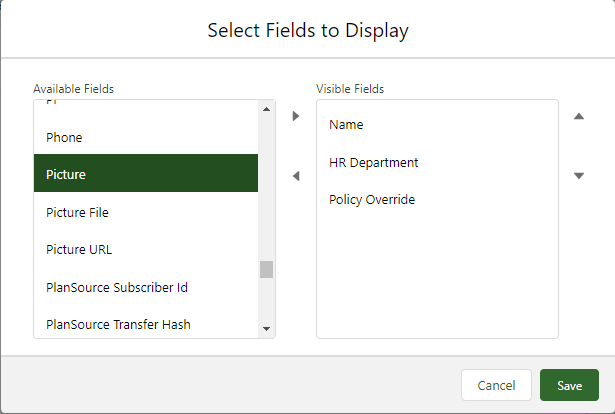Click Available Fields scrollbar down arrow
615x414 pixels.
click(x=266, y=328)
